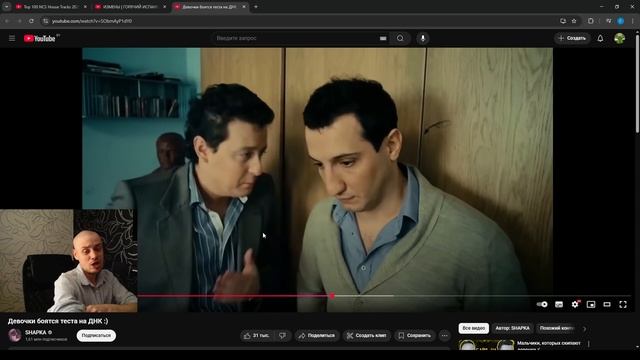Toggle the autoplay switch in player
Viewport: 640px width, 360px height.
pyautogui.click(x=542, y=304)
